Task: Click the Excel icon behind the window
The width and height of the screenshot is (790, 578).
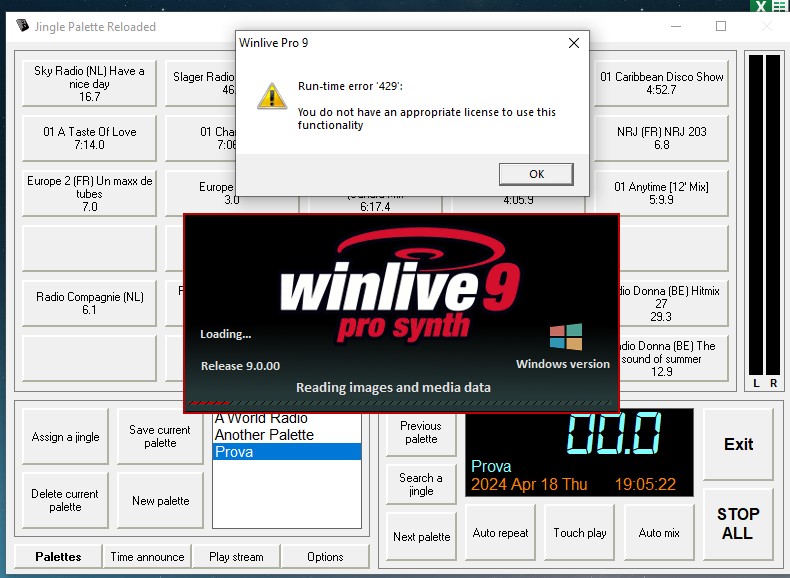Action: click(x=770, y=6)
